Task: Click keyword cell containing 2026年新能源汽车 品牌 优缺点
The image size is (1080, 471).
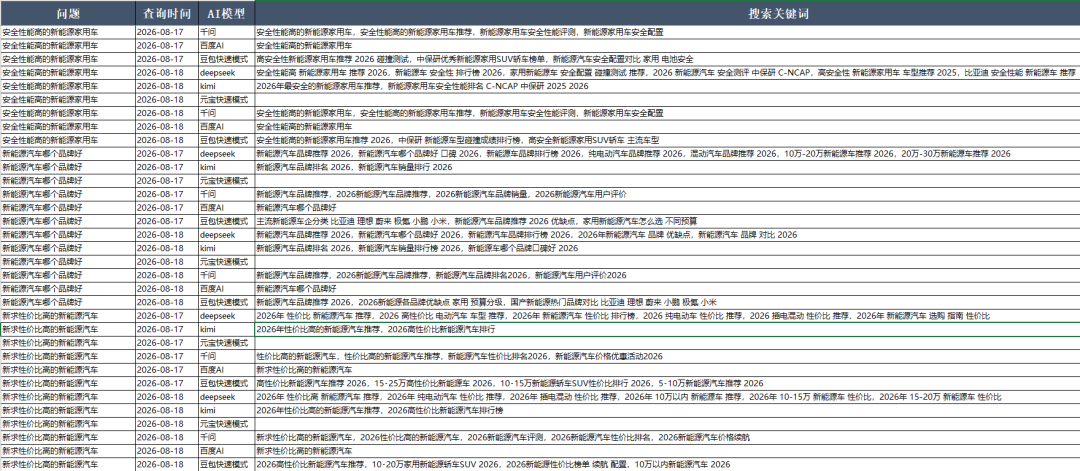Action: (x=667, y=235)
